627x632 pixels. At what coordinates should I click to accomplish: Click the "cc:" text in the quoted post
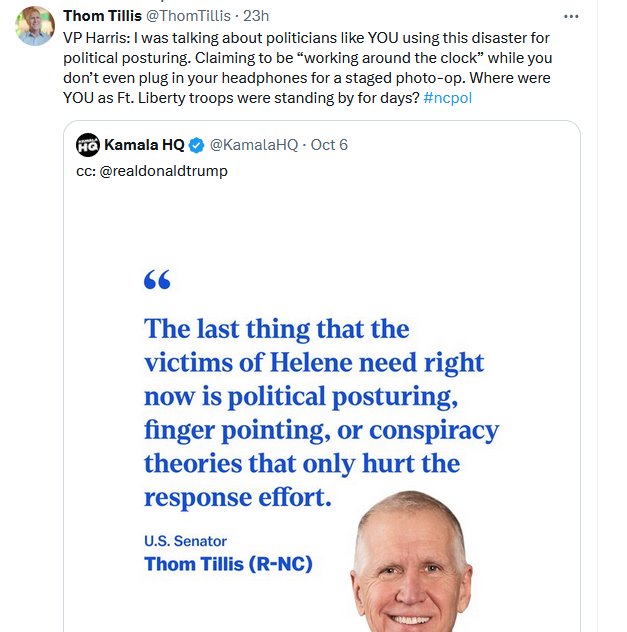click(85, 170)
